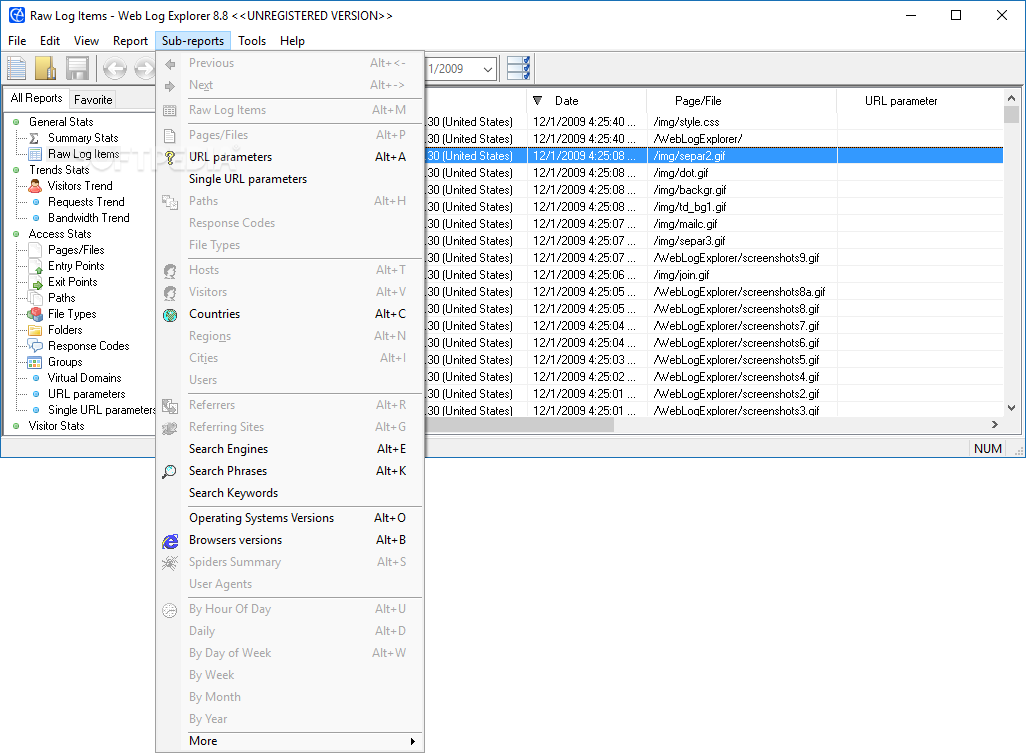Click the Entry Points icon in tree
Screen dimensions: 1026x753
coord(35,266)
